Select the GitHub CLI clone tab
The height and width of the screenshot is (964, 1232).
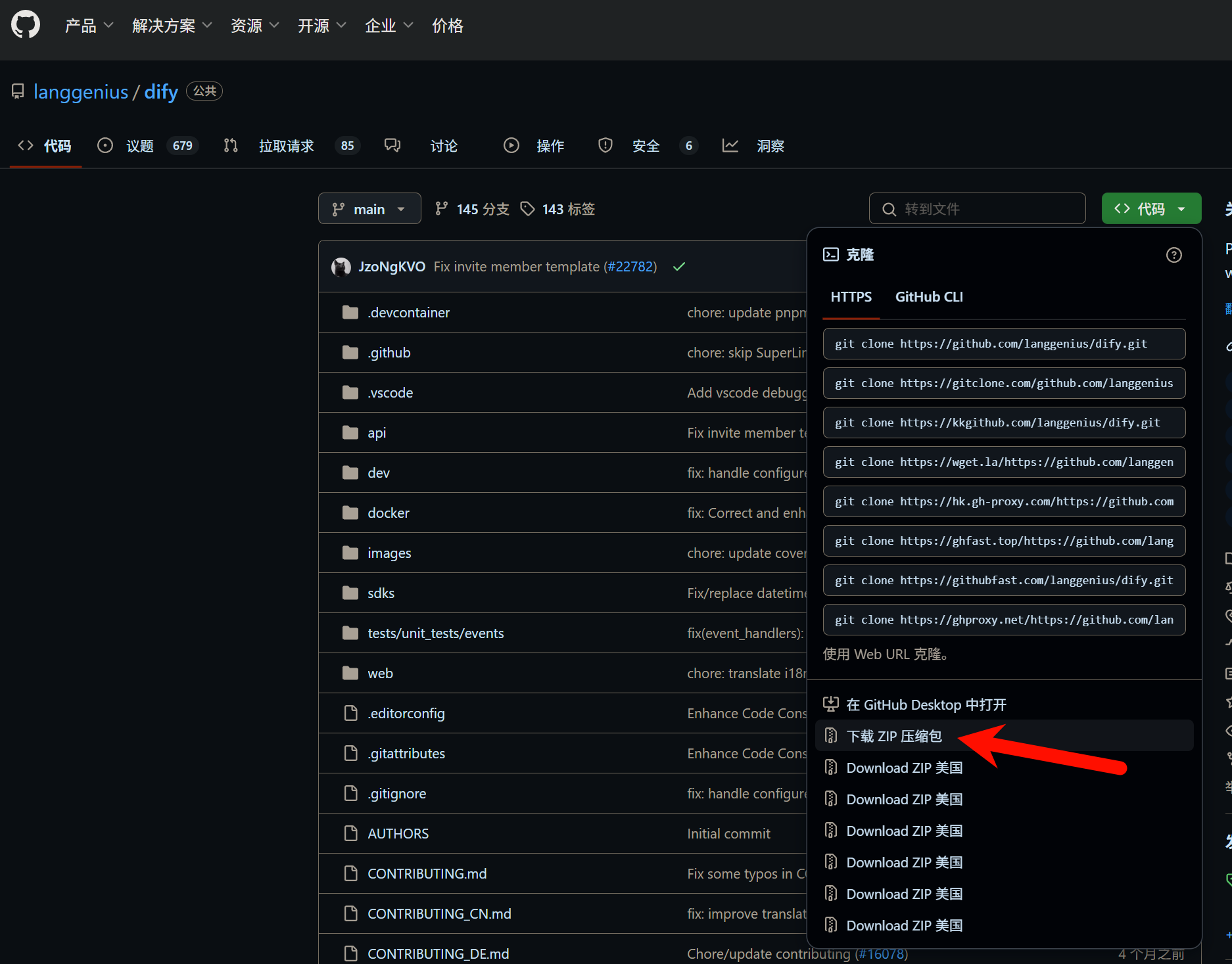point(929,297)
